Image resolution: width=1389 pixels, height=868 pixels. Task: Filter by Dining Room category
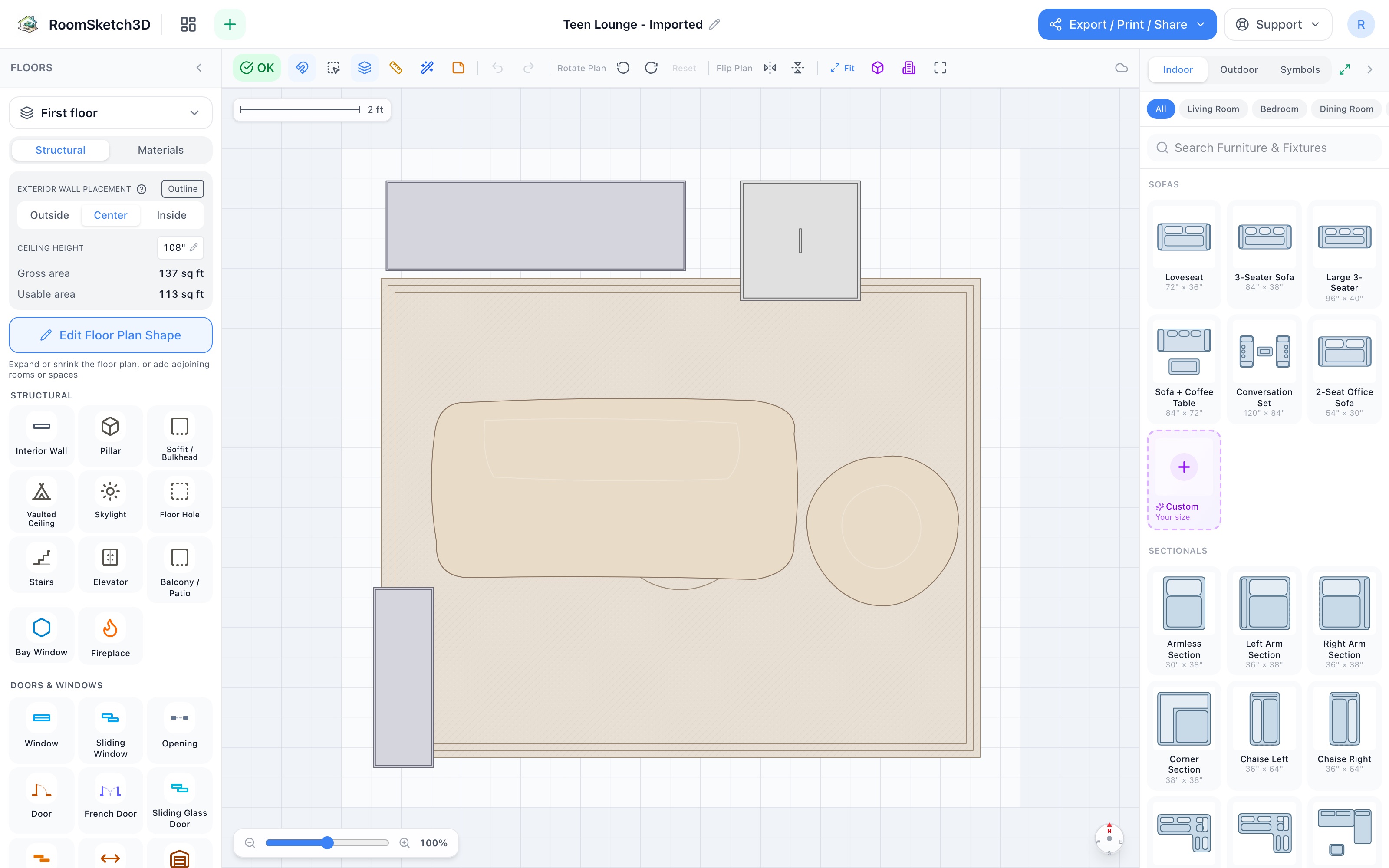coord(1346,109)
